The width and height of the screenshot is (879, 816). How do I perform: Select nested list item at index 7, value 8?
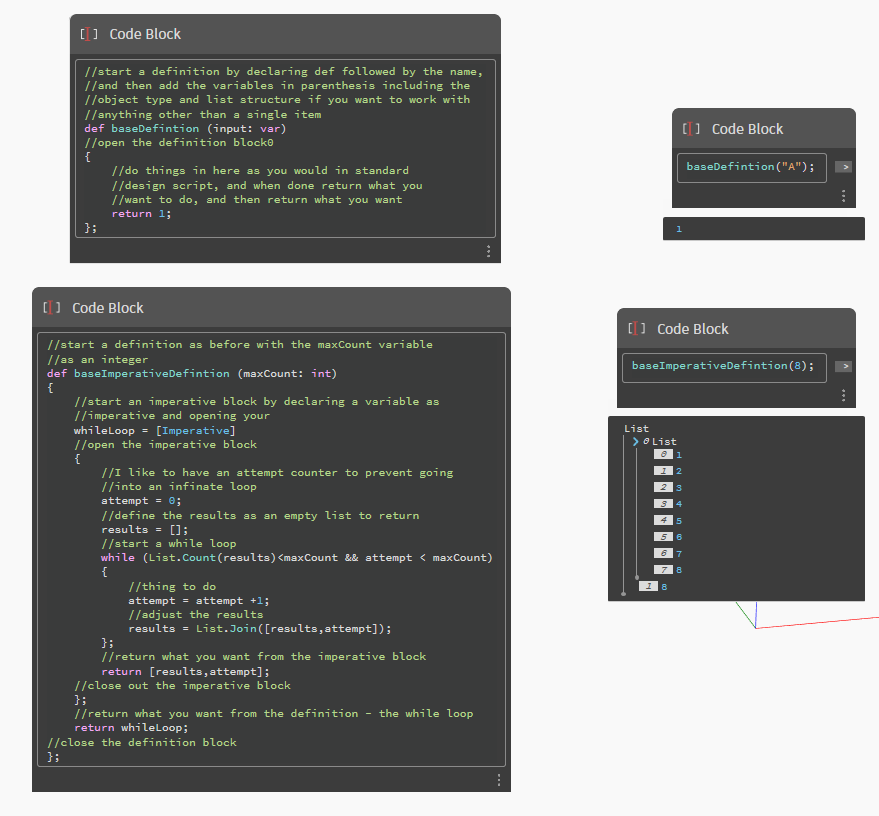click(x=668, y=570)
